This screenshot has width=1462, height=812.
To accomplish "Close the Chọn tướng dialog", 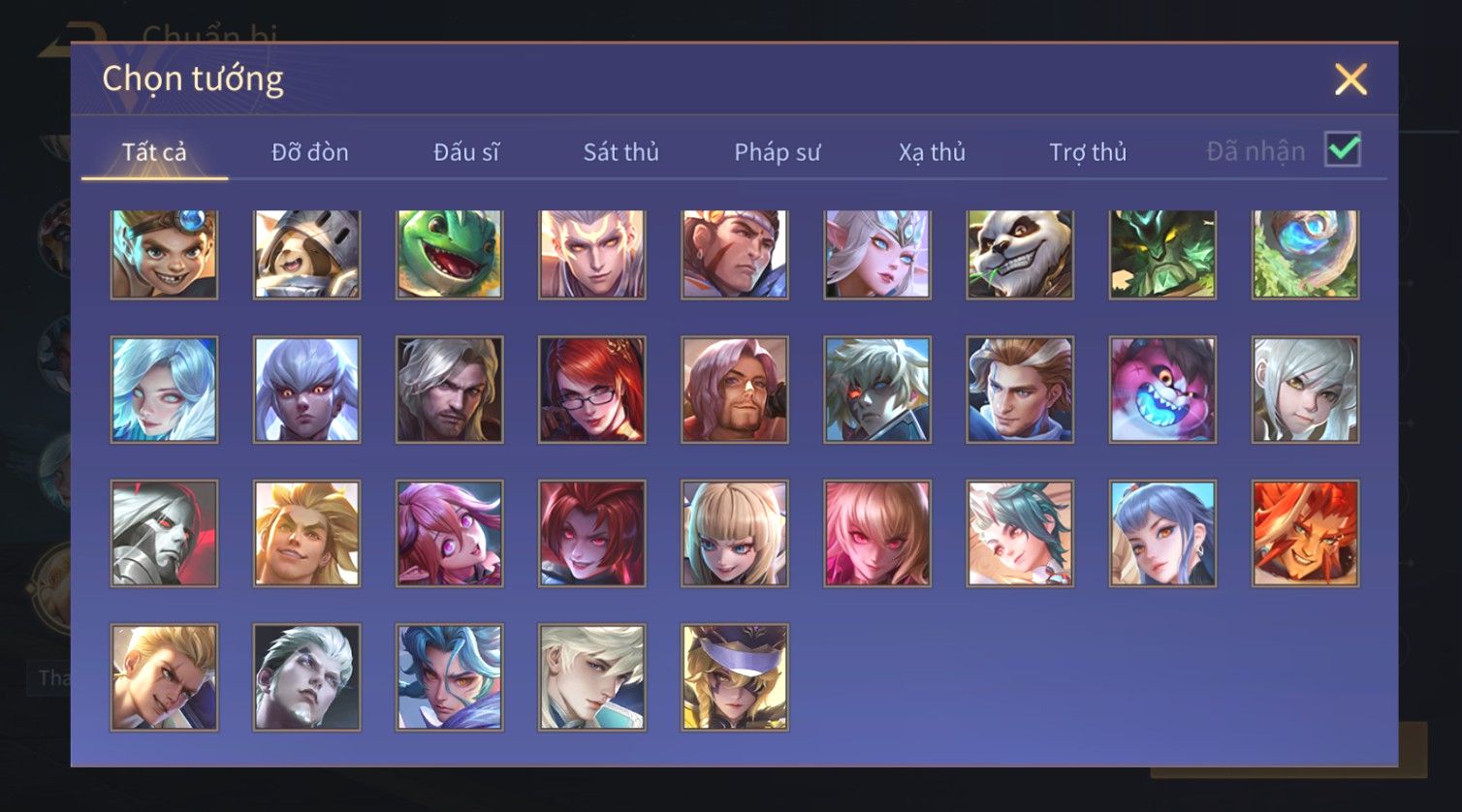I will (x=1351, y=79).
